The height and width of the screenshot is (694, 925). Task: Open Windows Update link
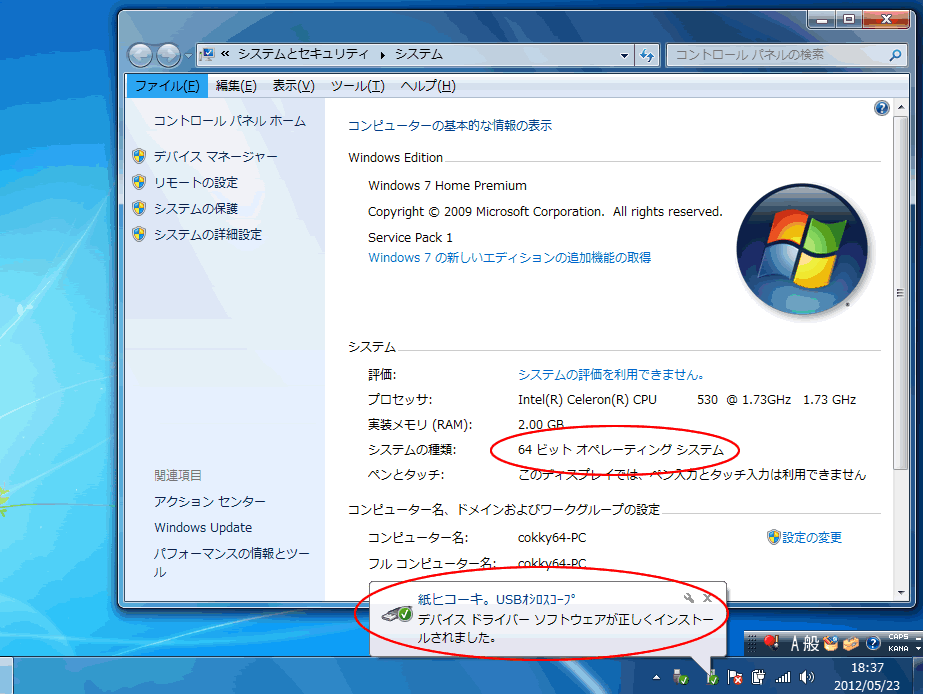coord(203,528)
